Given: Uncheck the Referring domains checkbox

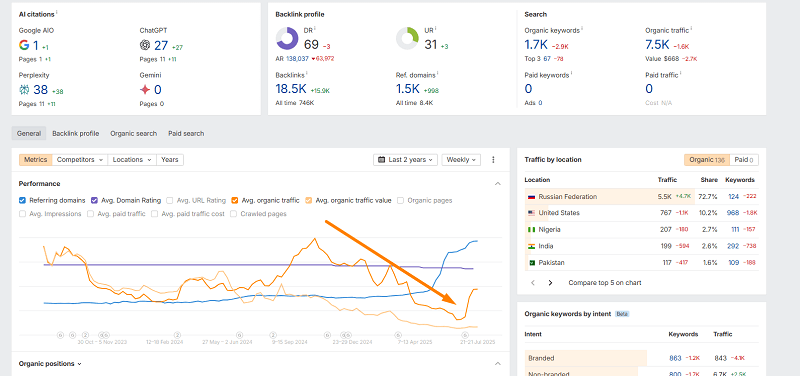Looking at the screenshot, I should point(22,200).
